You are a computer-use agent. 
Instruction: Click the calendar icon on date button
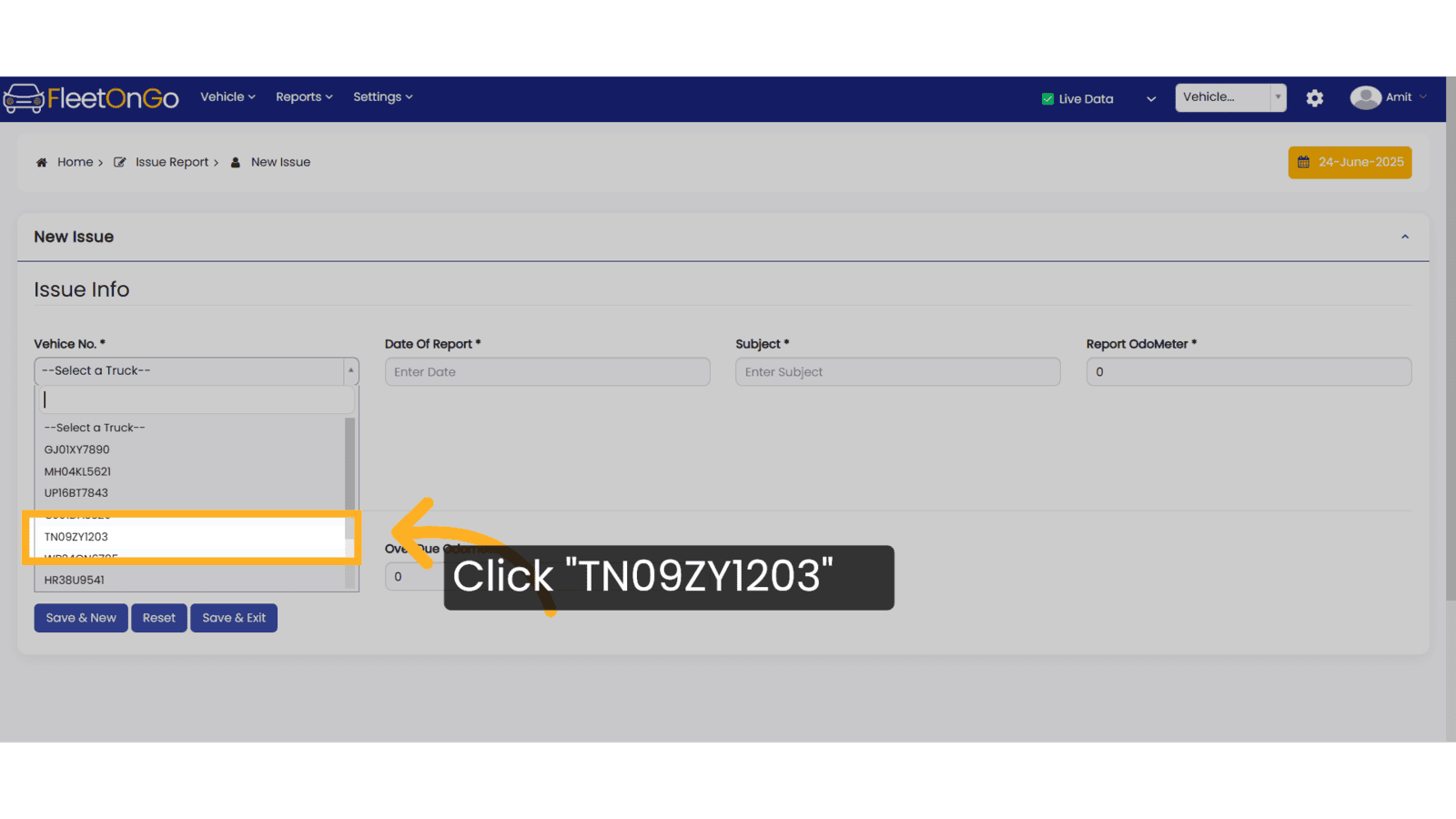(1303, 162)
